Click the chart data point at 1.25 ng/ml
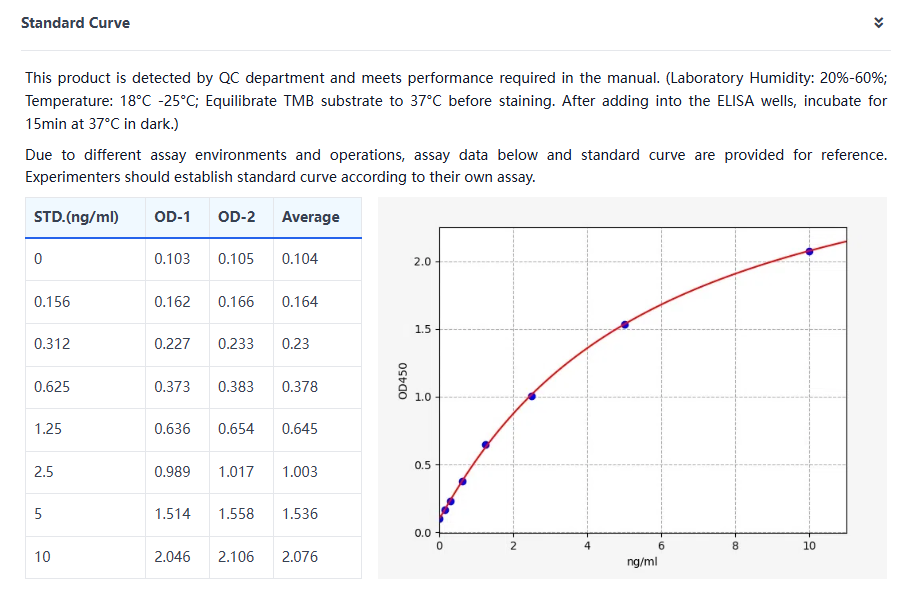 (x=486, y=445)
